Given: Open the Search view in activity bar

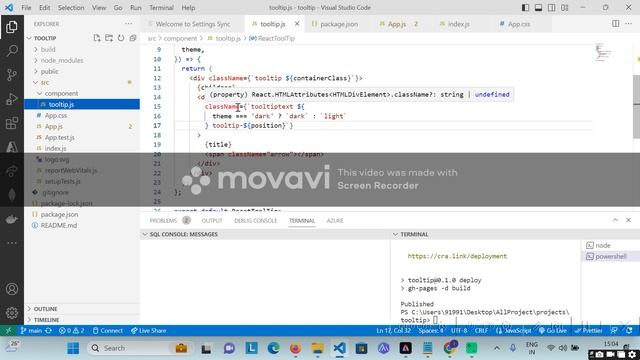Looking at the screenshot, I should click(12, 51).
